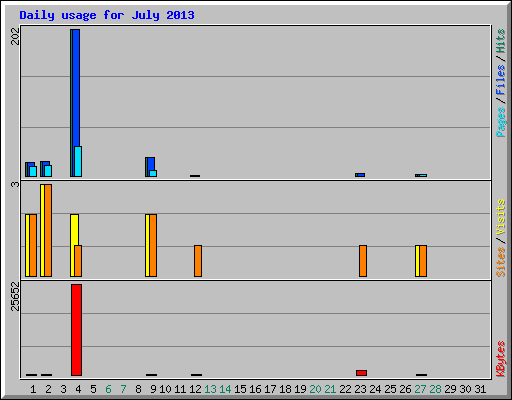Click the green day 13 axis label
Image resolution: width=512 pixels, height=400 pixels.
210,389
